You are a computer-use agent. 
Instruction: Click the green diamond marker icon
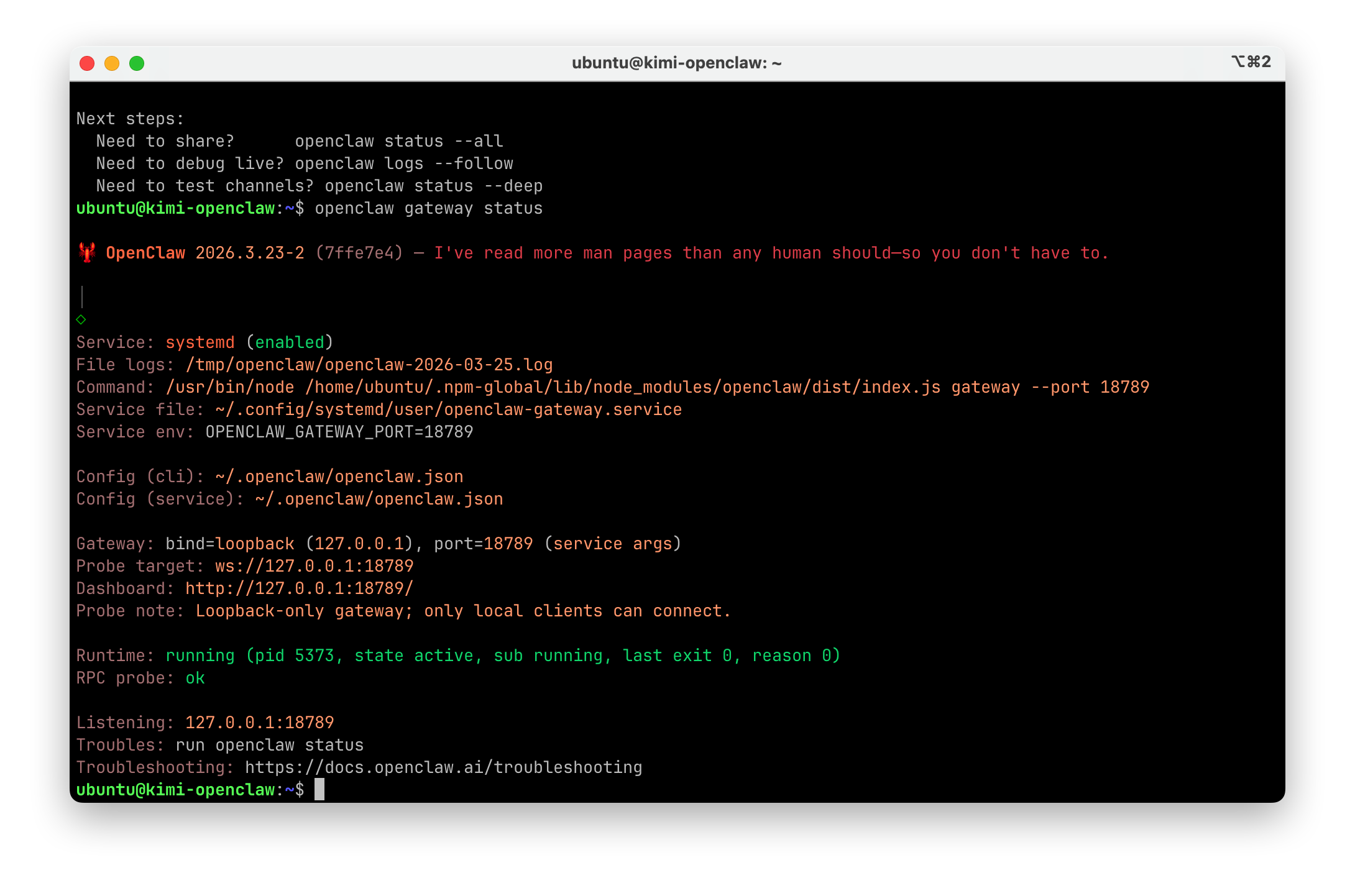81,319
